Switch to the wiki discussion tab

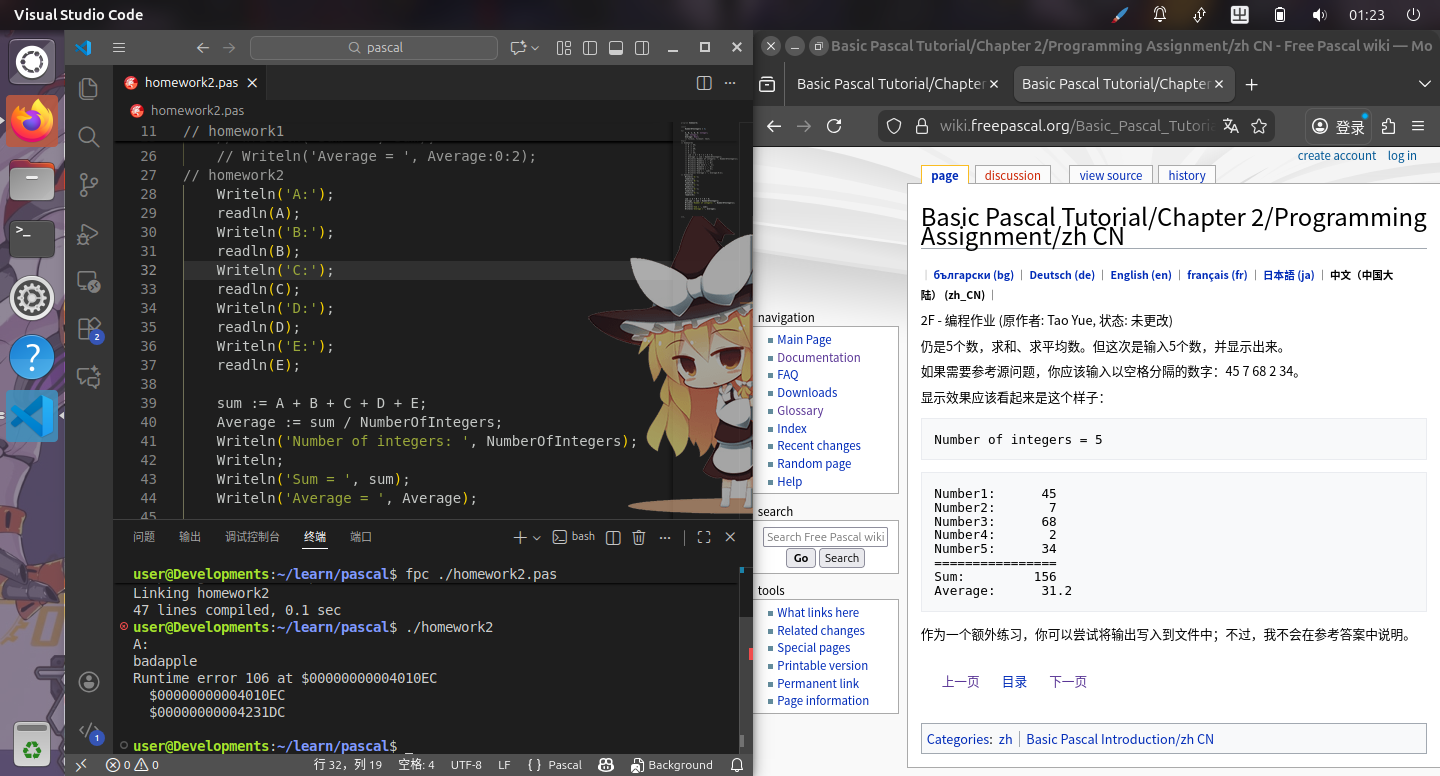1011,175
